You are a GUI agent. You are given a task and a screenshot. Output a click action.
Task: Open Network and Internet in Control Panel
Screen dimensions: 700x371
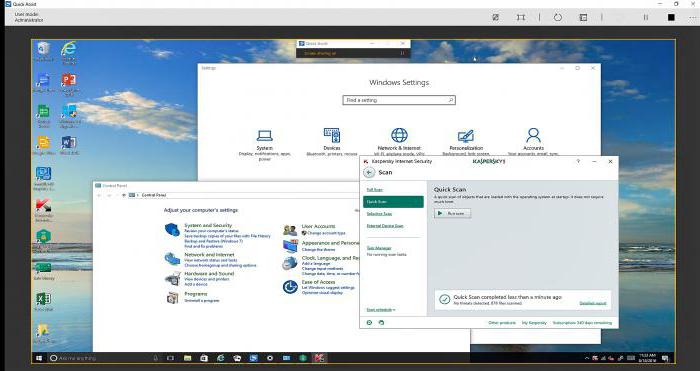[x=209, y=254]
